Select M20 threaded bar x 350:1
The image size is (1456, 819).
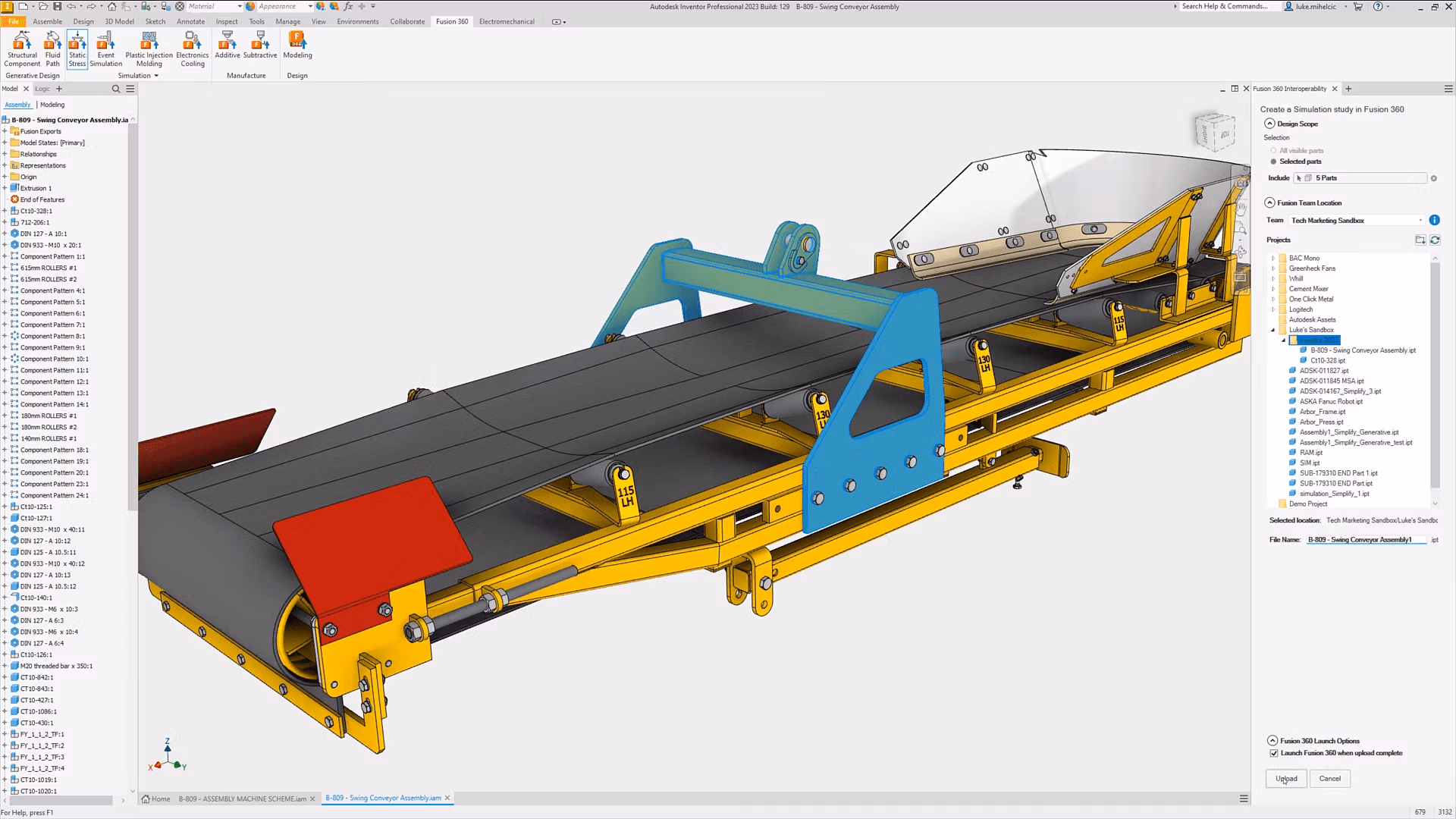[56, 666]
